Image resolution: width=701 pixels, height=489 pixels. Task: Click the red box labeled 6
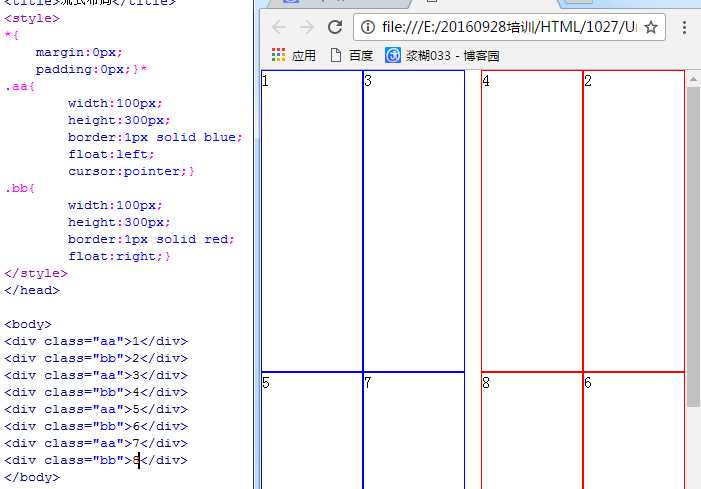click(x=634, y=430)
